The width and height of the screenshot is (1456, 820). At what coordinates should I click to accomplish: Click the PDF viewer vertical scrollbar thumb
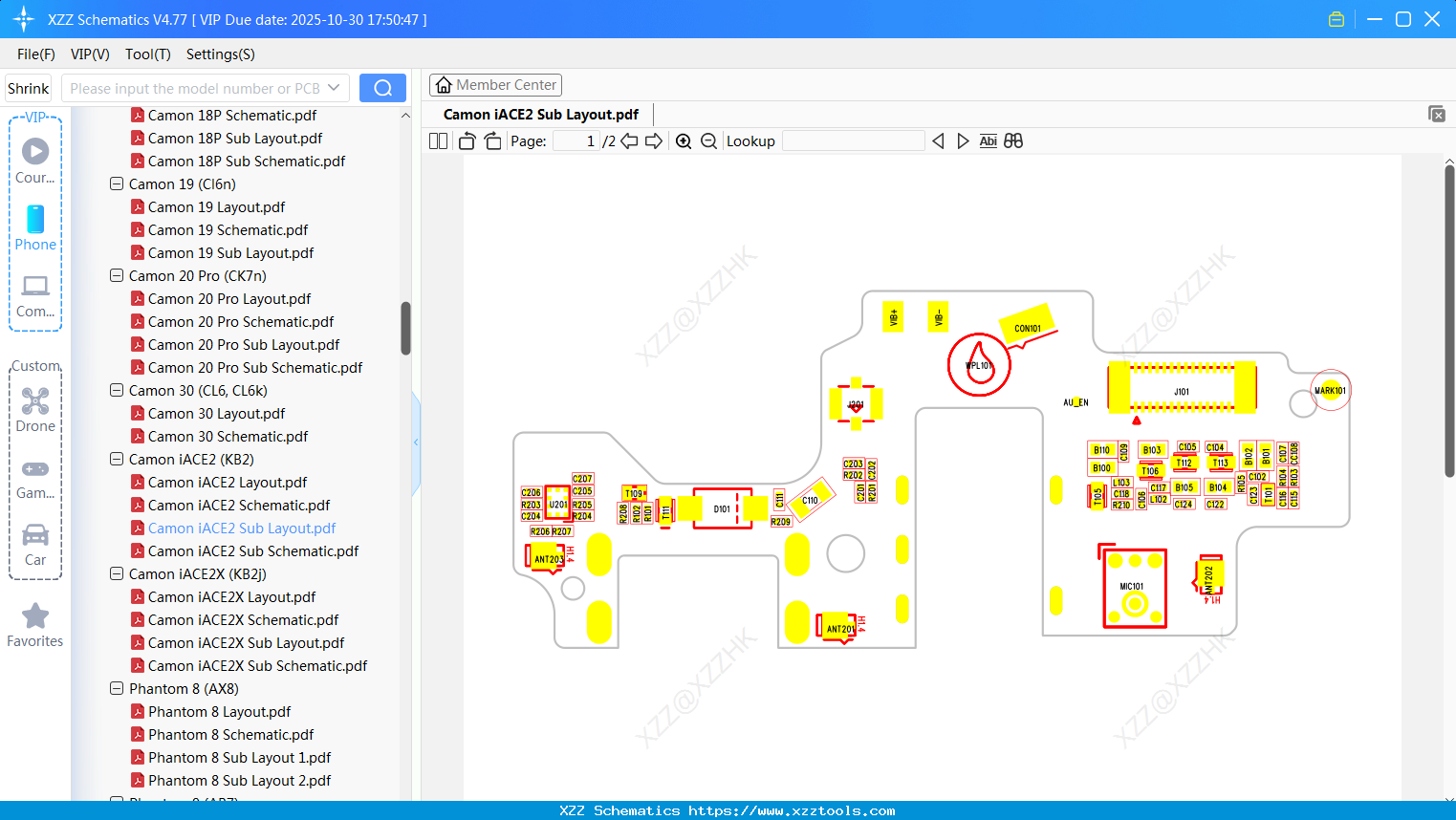(x=1449, y=321)
